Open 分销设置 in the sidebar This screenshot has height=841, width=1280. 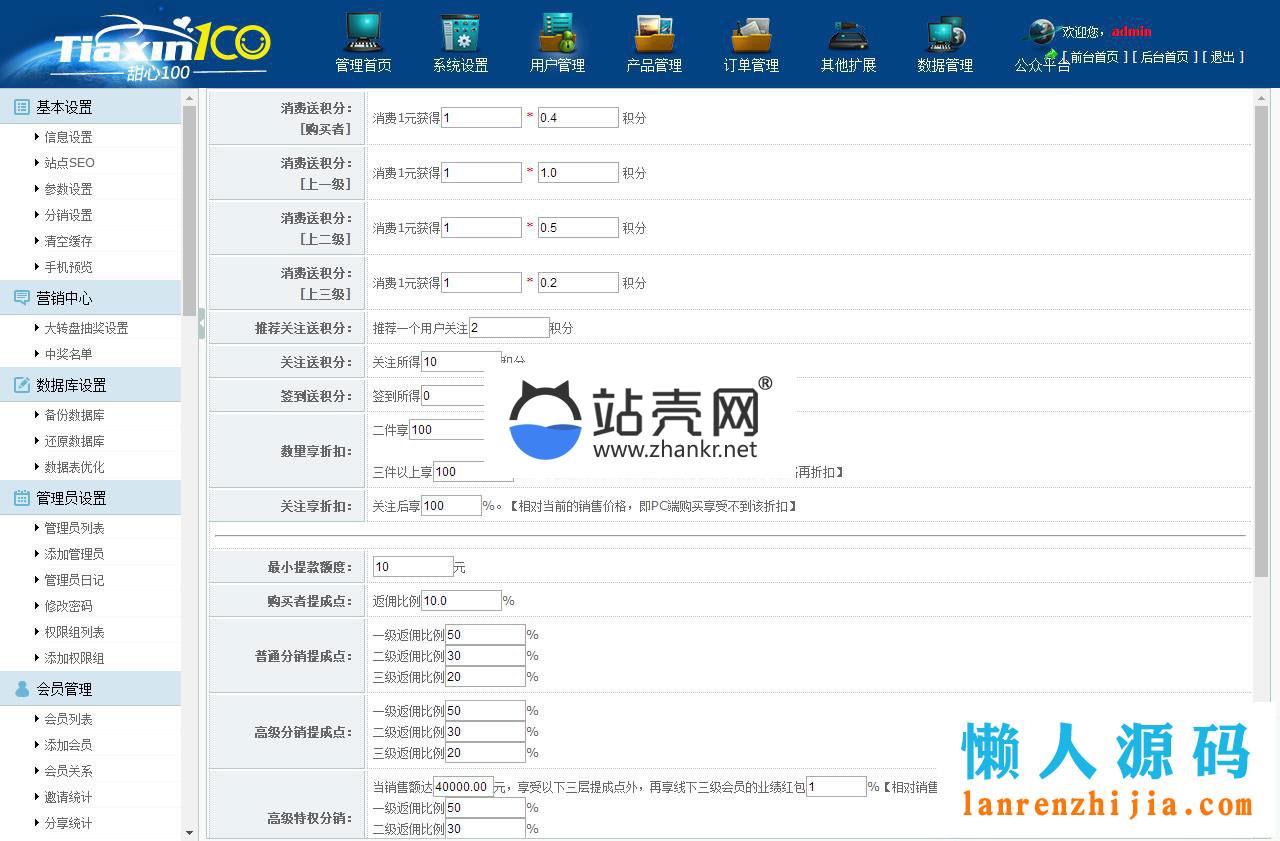pyautogui.click(x=68, y=215)
